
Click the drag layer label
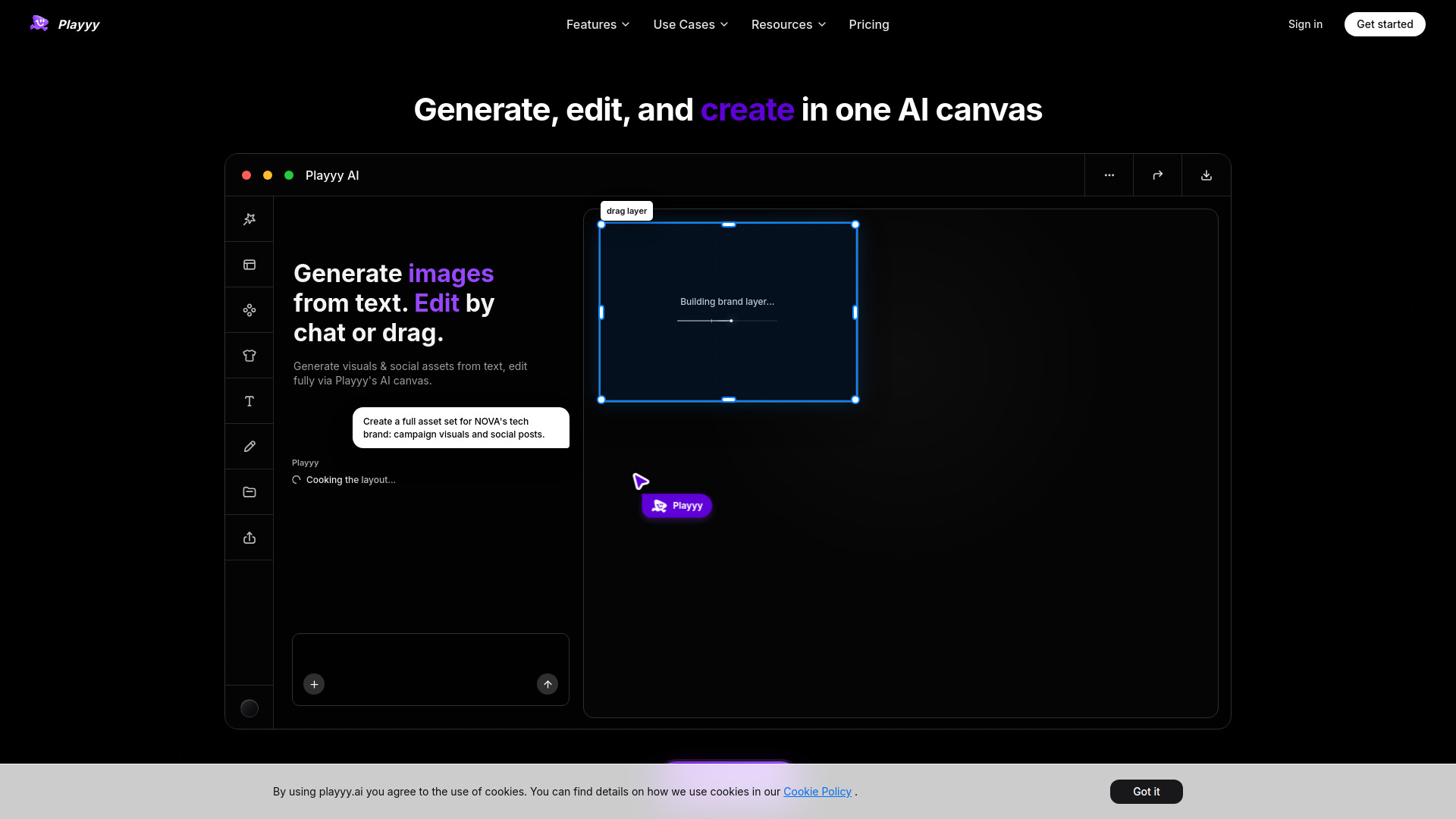[x=626, y=211]
